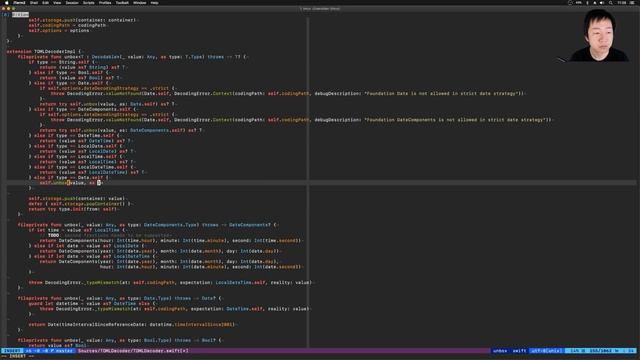Viewport: 640px width, 360px height.
Task: Click the INSERT mode indicator in the status line
Action: (12, 351)
